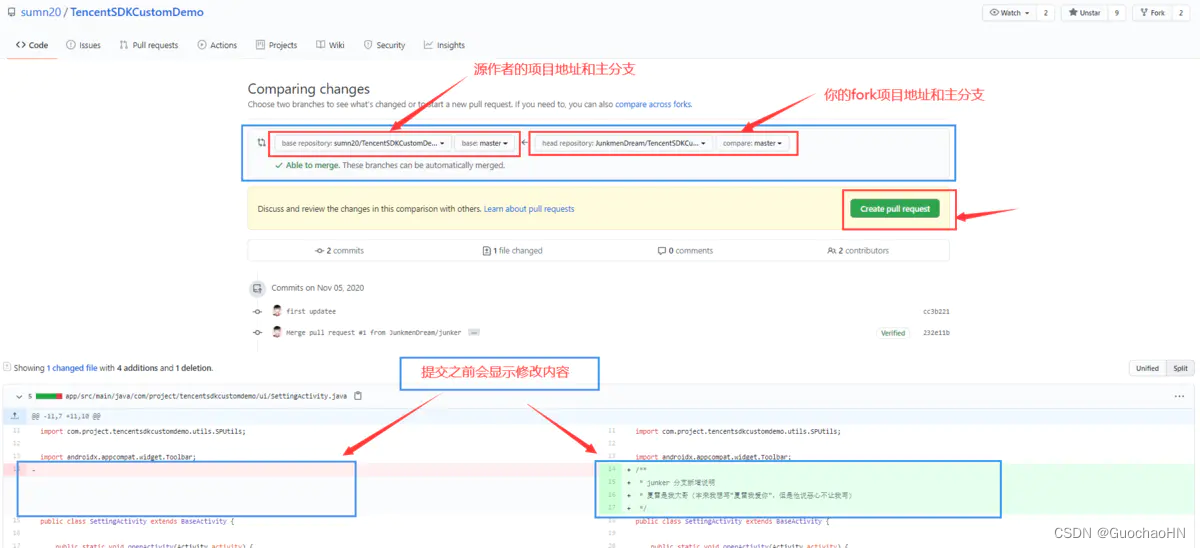The width and height of the screenshot is (1200, 548).
Task: Open the compare: master branch dropdown
Action: pyautogui.click(x=753, y=143)
